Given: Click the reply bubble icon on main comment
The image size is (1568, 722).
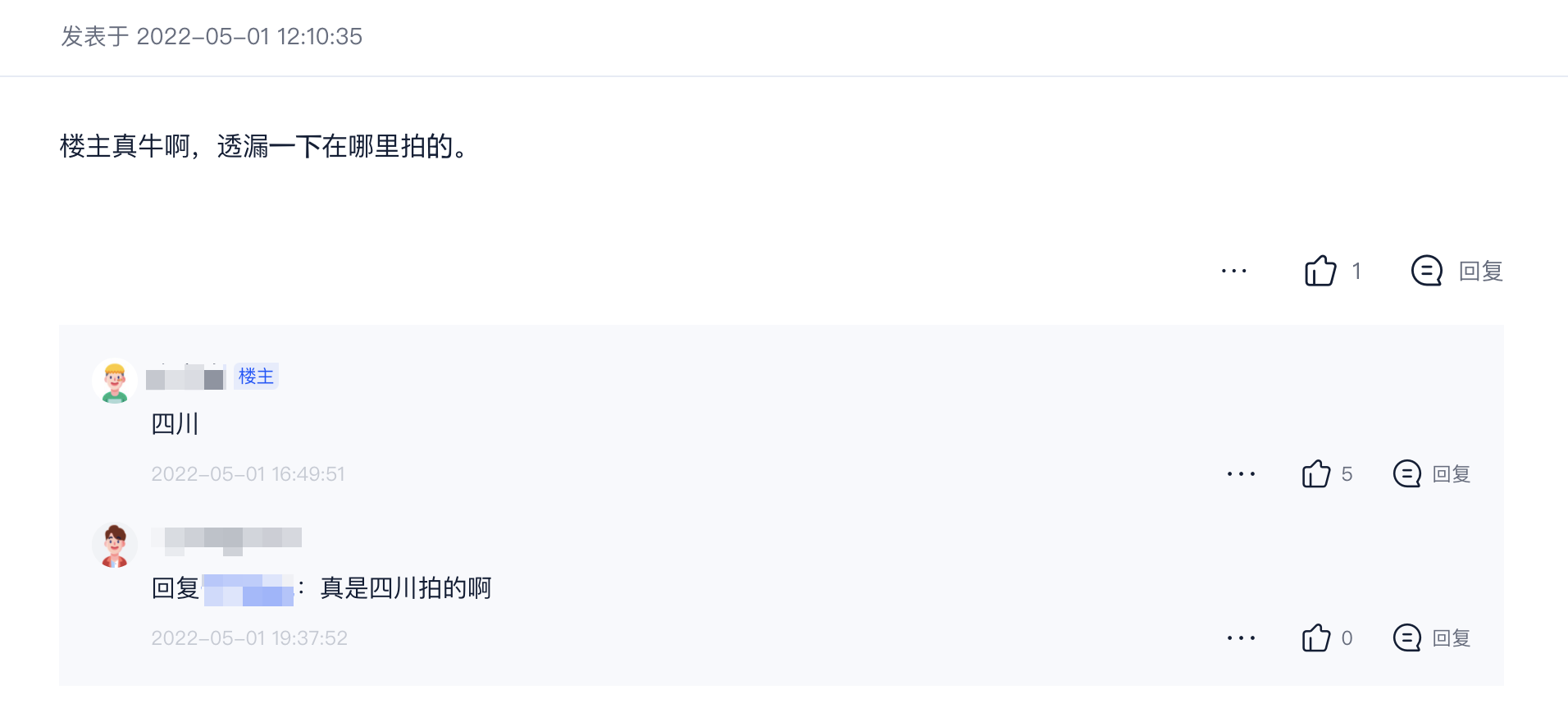Looking at the screenshot, I should (x=1426, y=271).
